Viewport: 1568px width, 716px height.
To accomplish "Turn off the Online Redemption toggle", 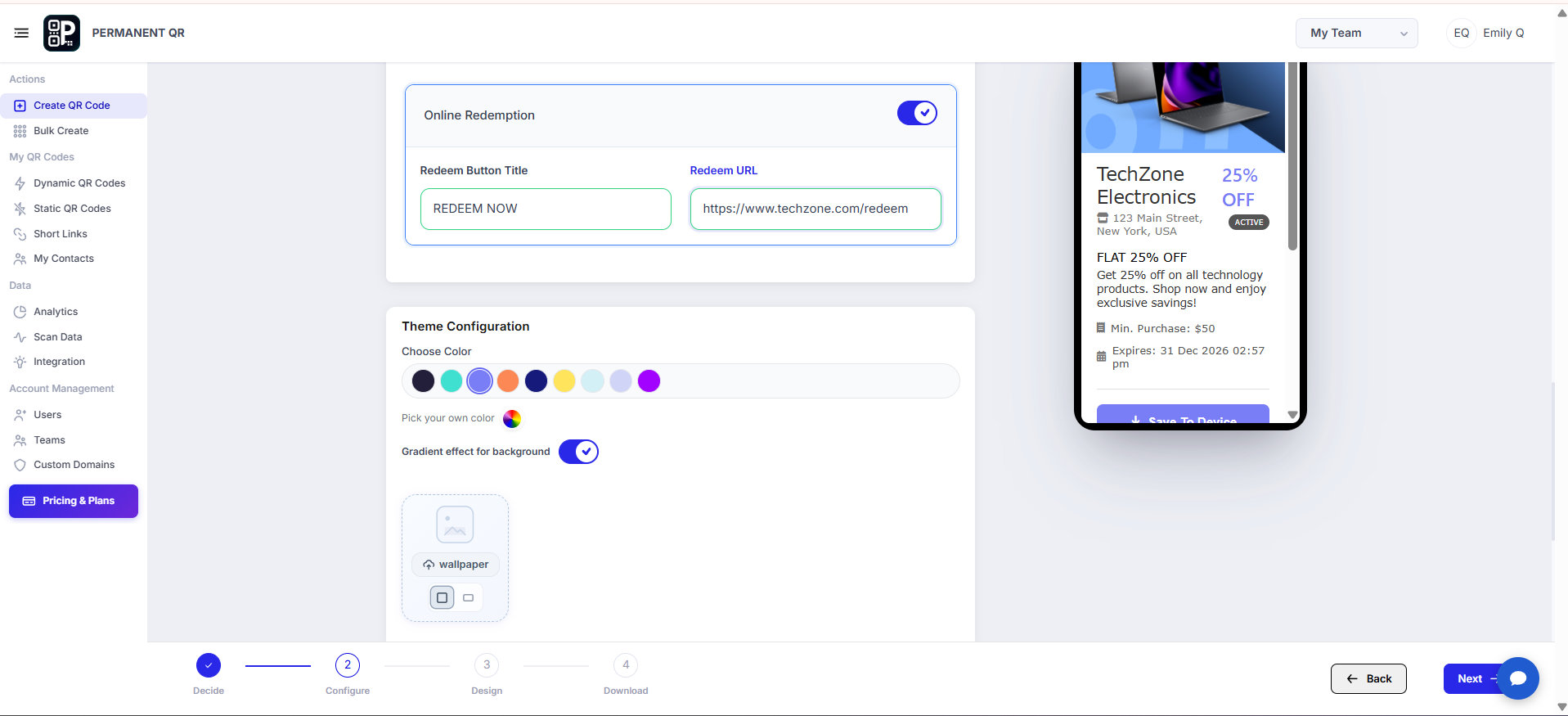I will click(x=917, y=113).
